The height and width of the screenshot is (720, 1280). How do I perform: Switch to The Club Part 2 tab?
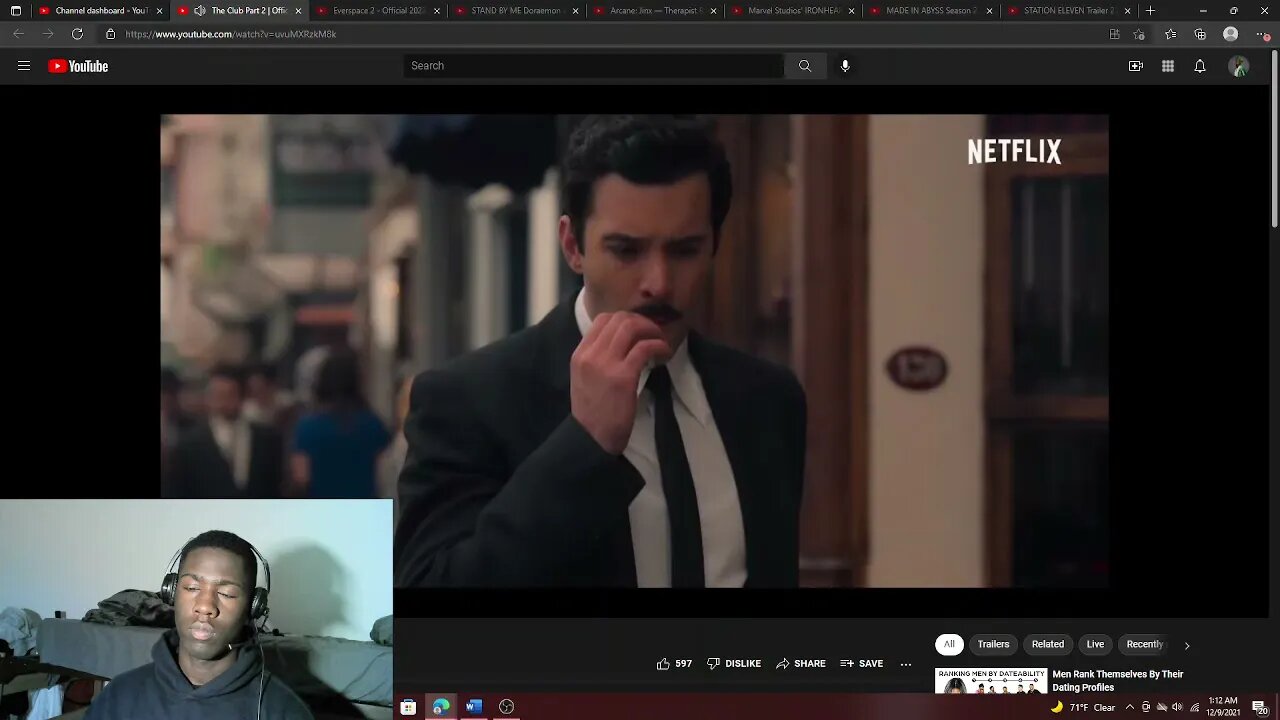240,11
